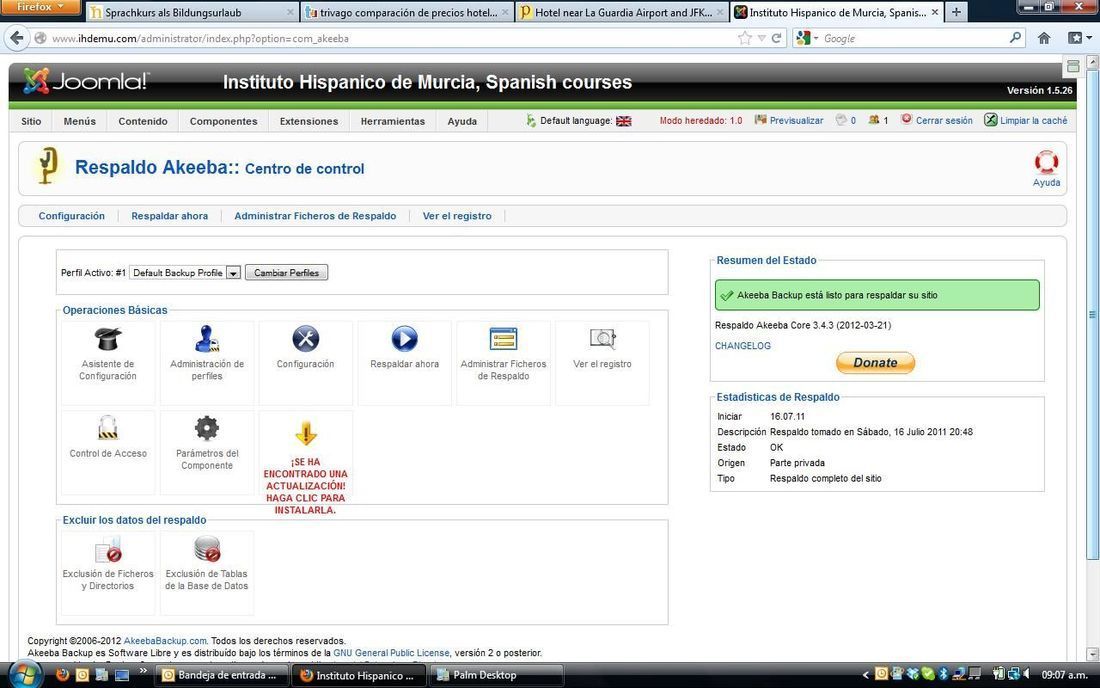Click the Modo heredado: 1.0 text

[701, 121]
